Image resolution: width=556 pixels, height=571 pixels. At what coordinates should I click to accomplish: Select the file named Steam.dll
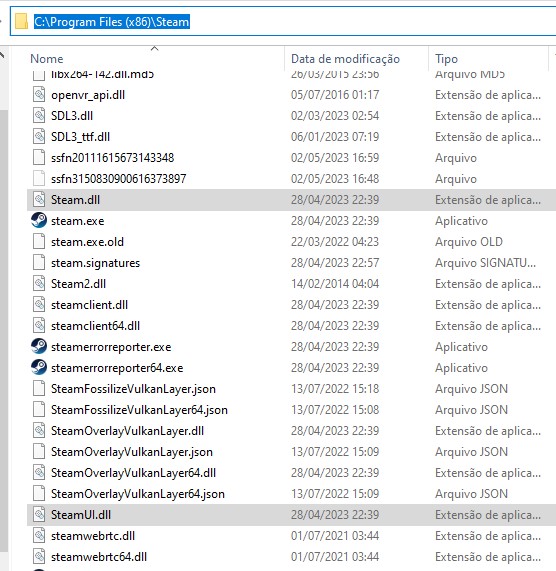(75, 200)
